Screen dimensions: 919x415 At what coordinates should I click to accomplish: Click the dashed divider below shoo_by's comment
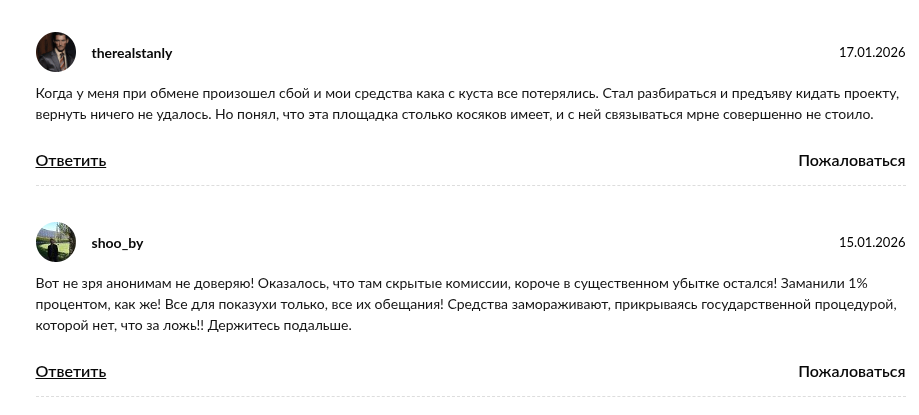[x=470, y=397]
